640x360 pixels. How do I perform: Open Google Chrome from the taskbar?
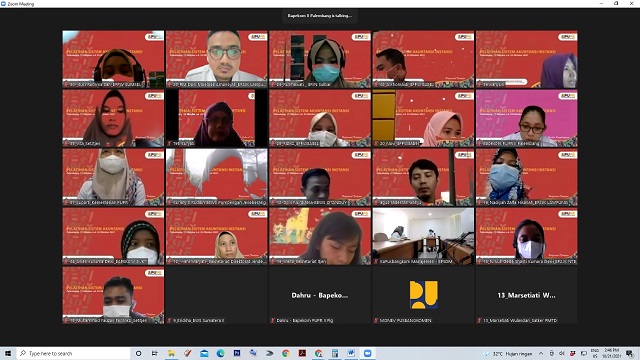point(286,353)
